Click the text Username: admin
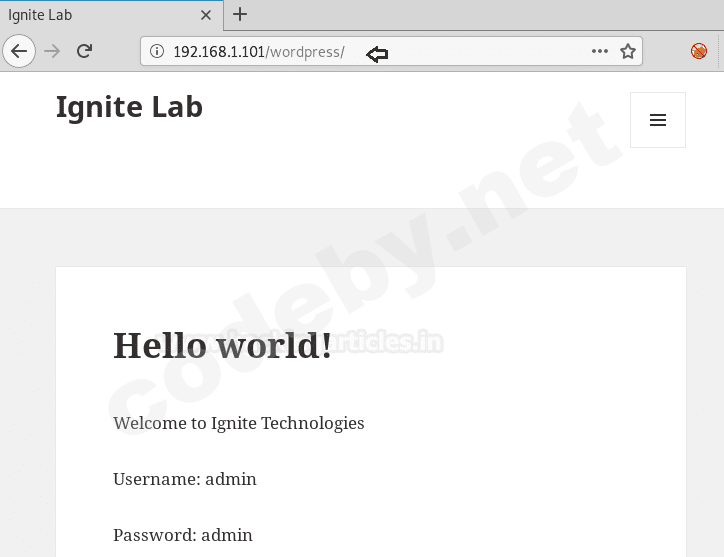 (x=185, y=479)
